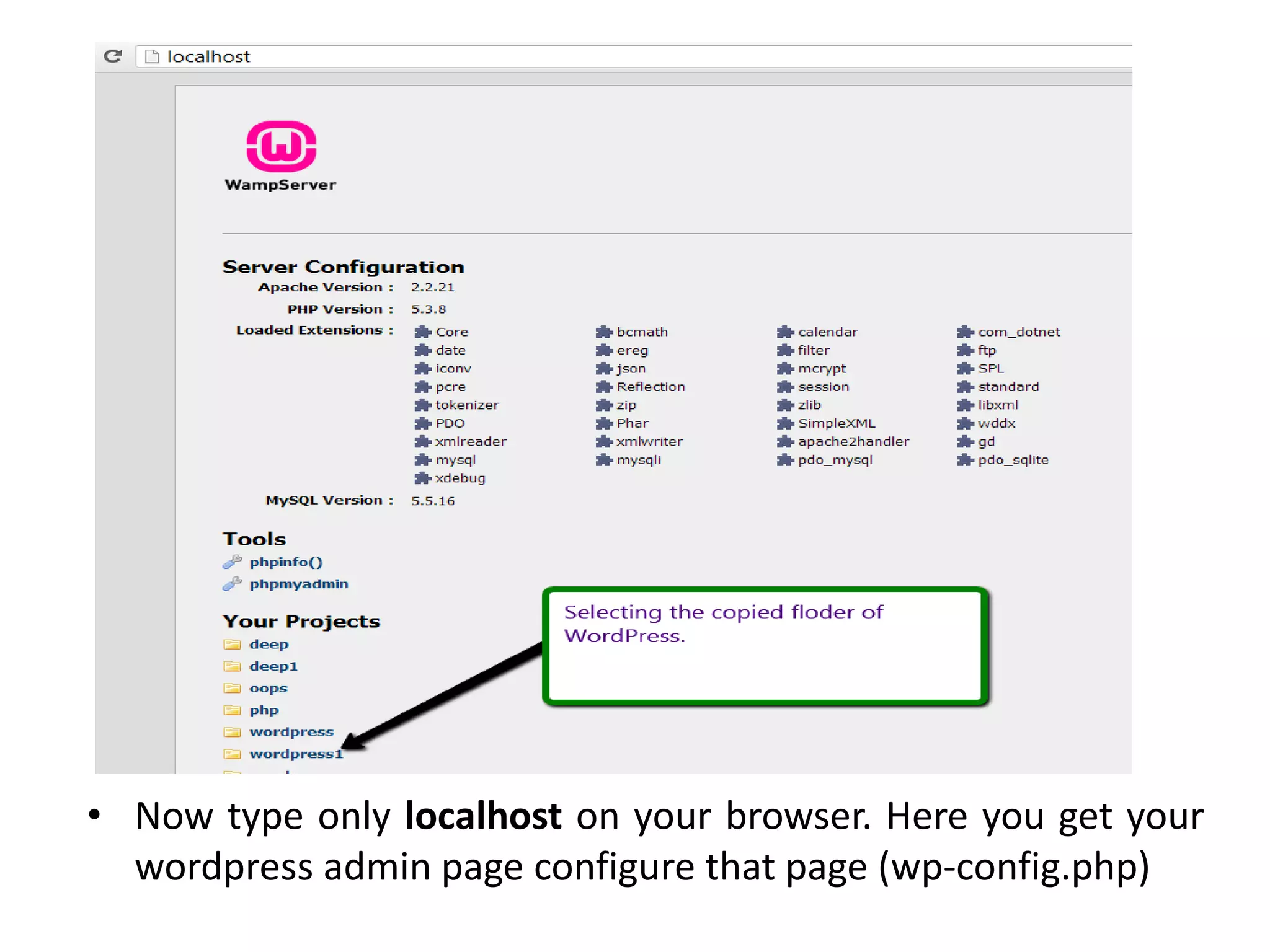Click puzzle icon beside Core extension
Screen dimensions: 1270x952
[x=422, y=332]
